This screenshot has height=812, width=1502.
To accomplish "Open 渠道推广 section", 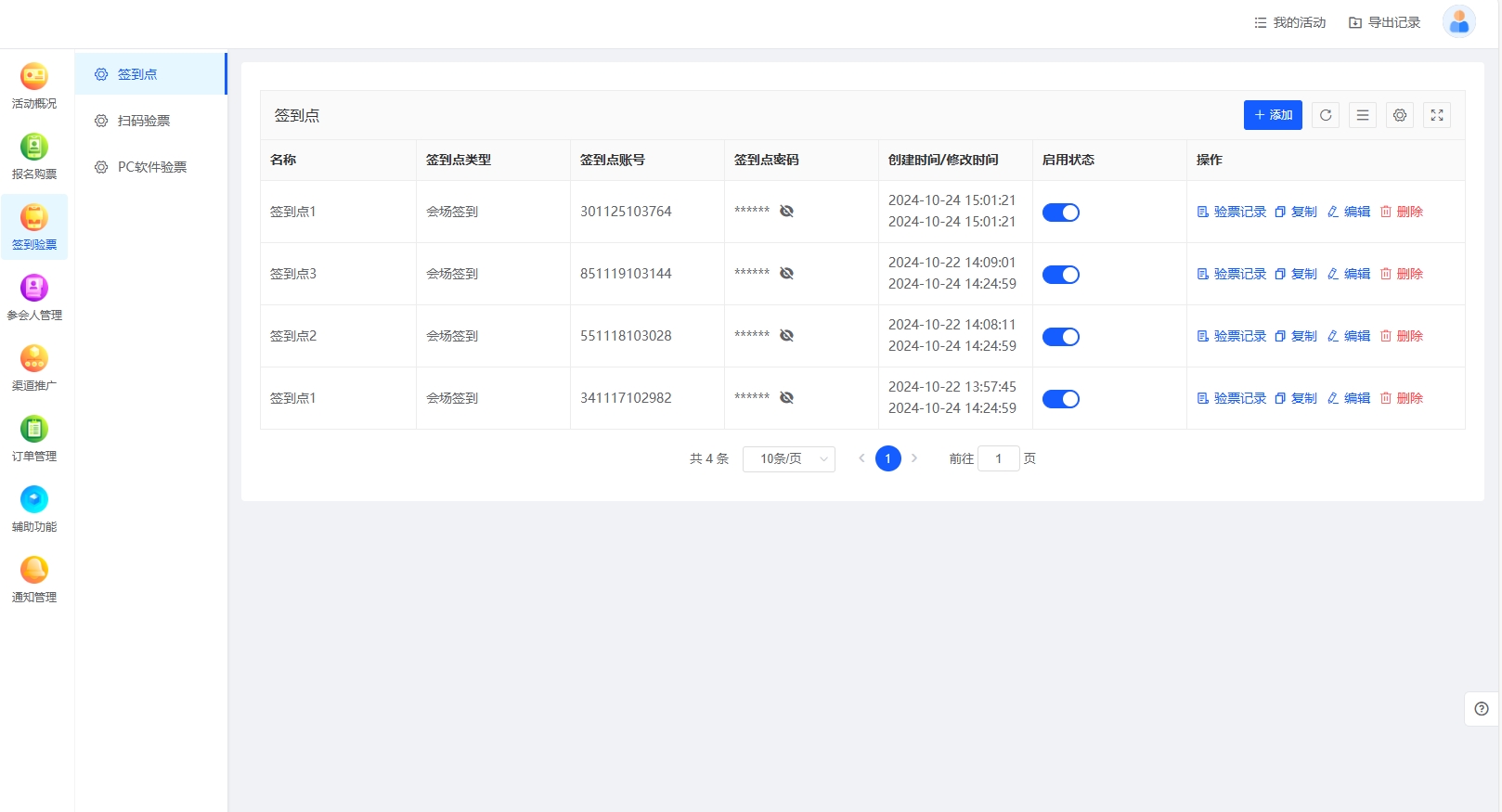I will (34, 368).
